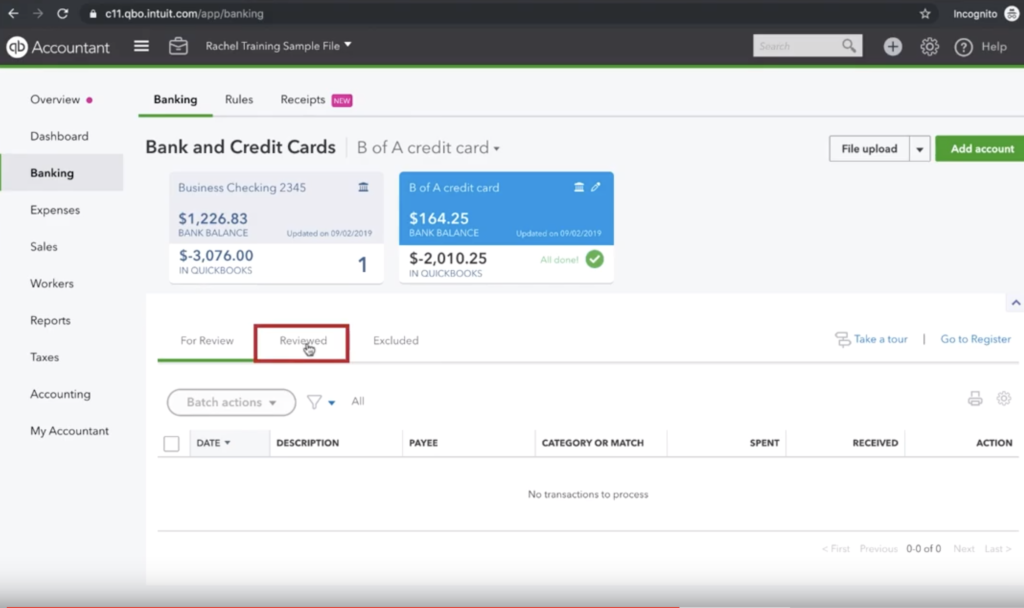1024x608 pixels.
Task: Open table settings gear icon
Action: tap(1004, 398)
